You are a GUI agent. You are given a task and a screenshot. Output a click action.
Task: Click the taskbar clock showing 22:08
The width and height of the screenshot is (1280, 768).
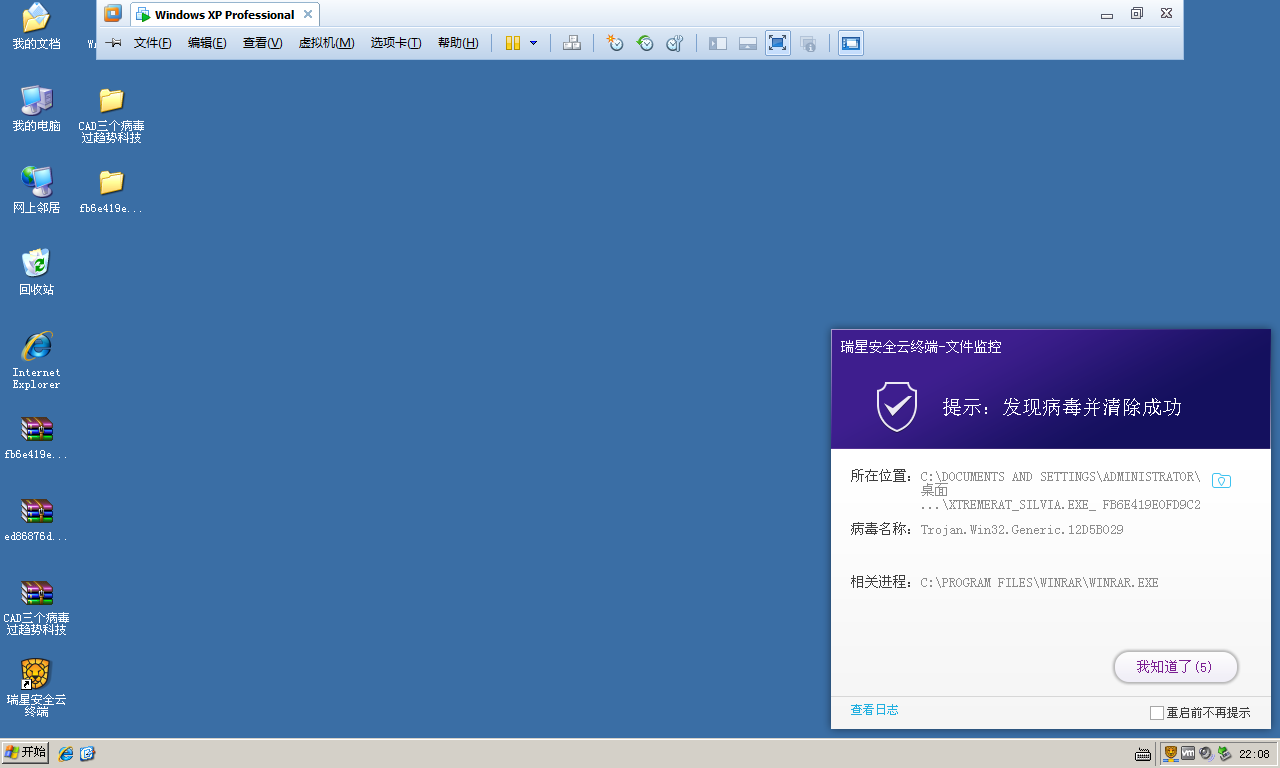tap(1254, 754)
